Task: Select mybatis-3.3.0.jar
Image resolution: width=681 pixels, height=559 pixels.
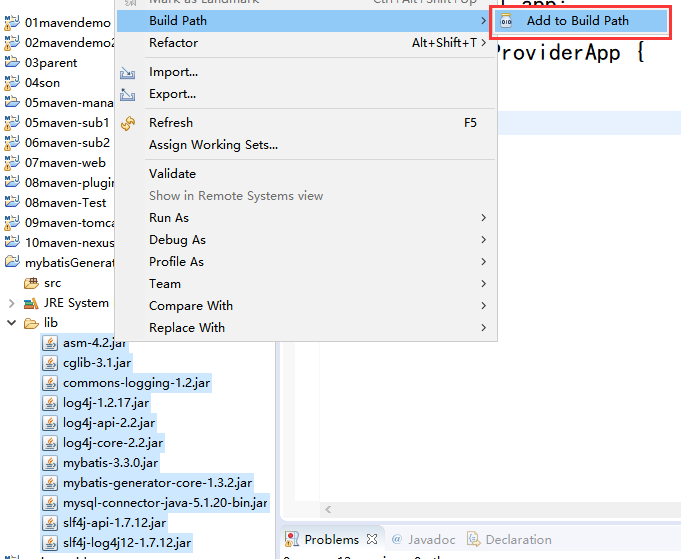Action: pyautogui.click(x=110, y=463)
